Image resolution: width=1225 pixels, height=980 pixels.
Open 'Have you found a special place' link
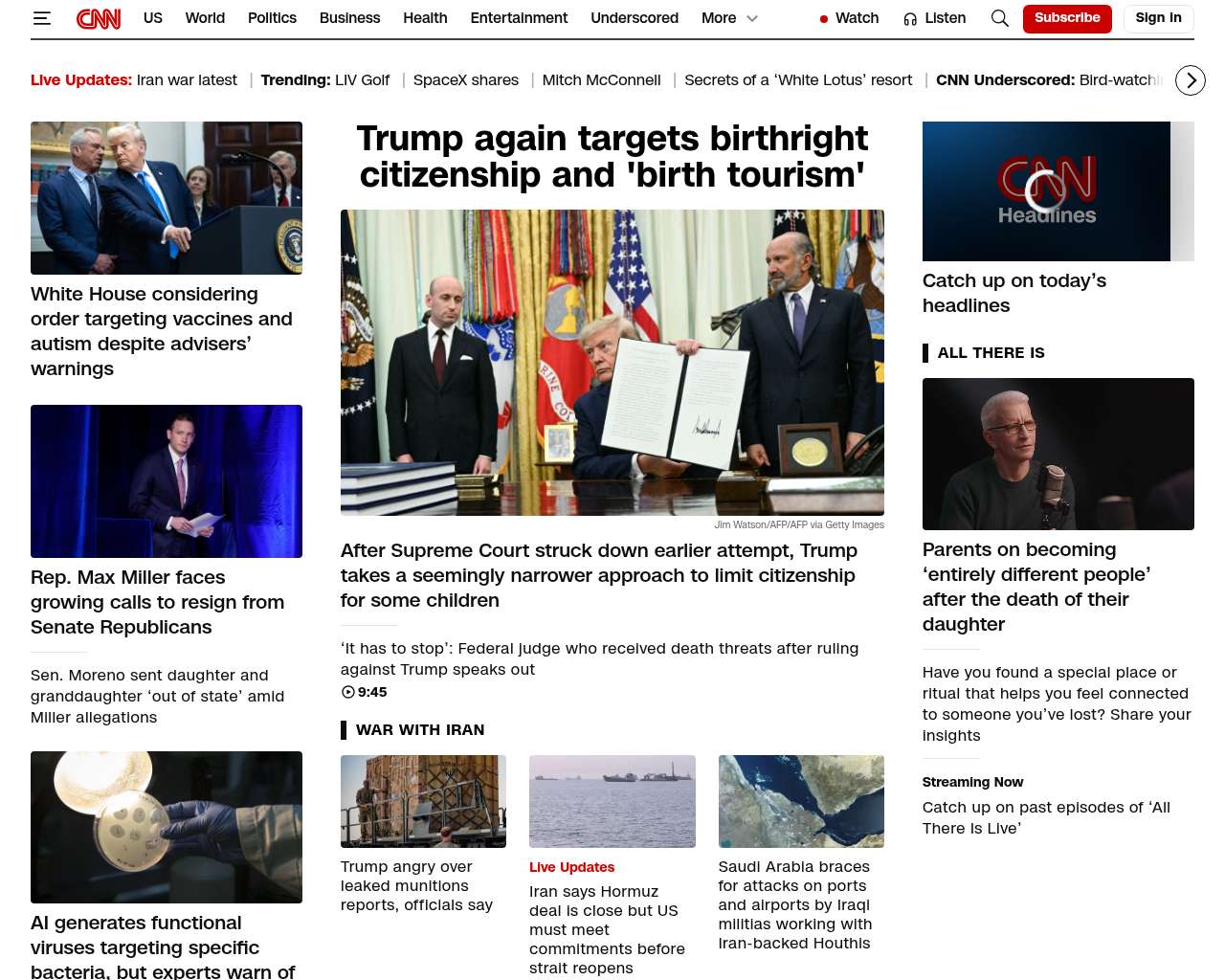coord(1057,703)
